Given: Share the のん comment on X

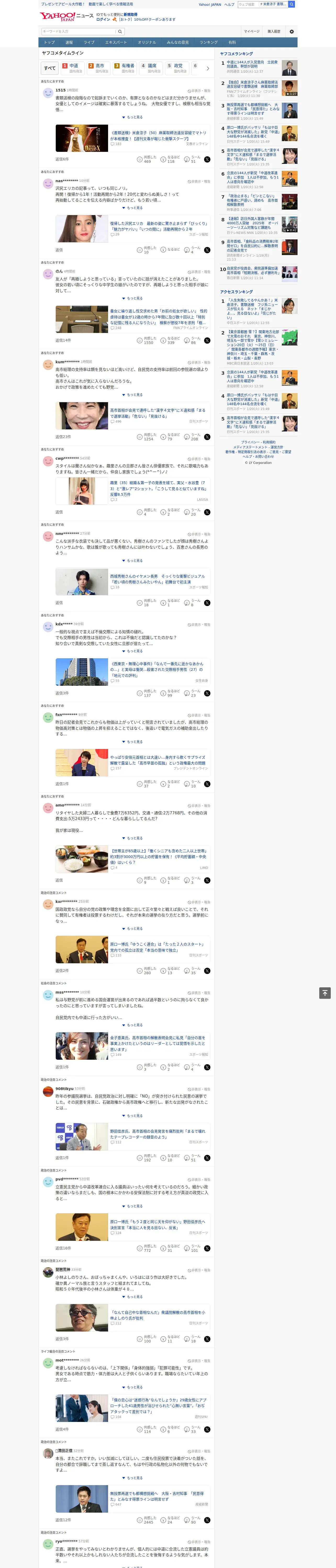Looking at the screenshot, I should [207, 341].
